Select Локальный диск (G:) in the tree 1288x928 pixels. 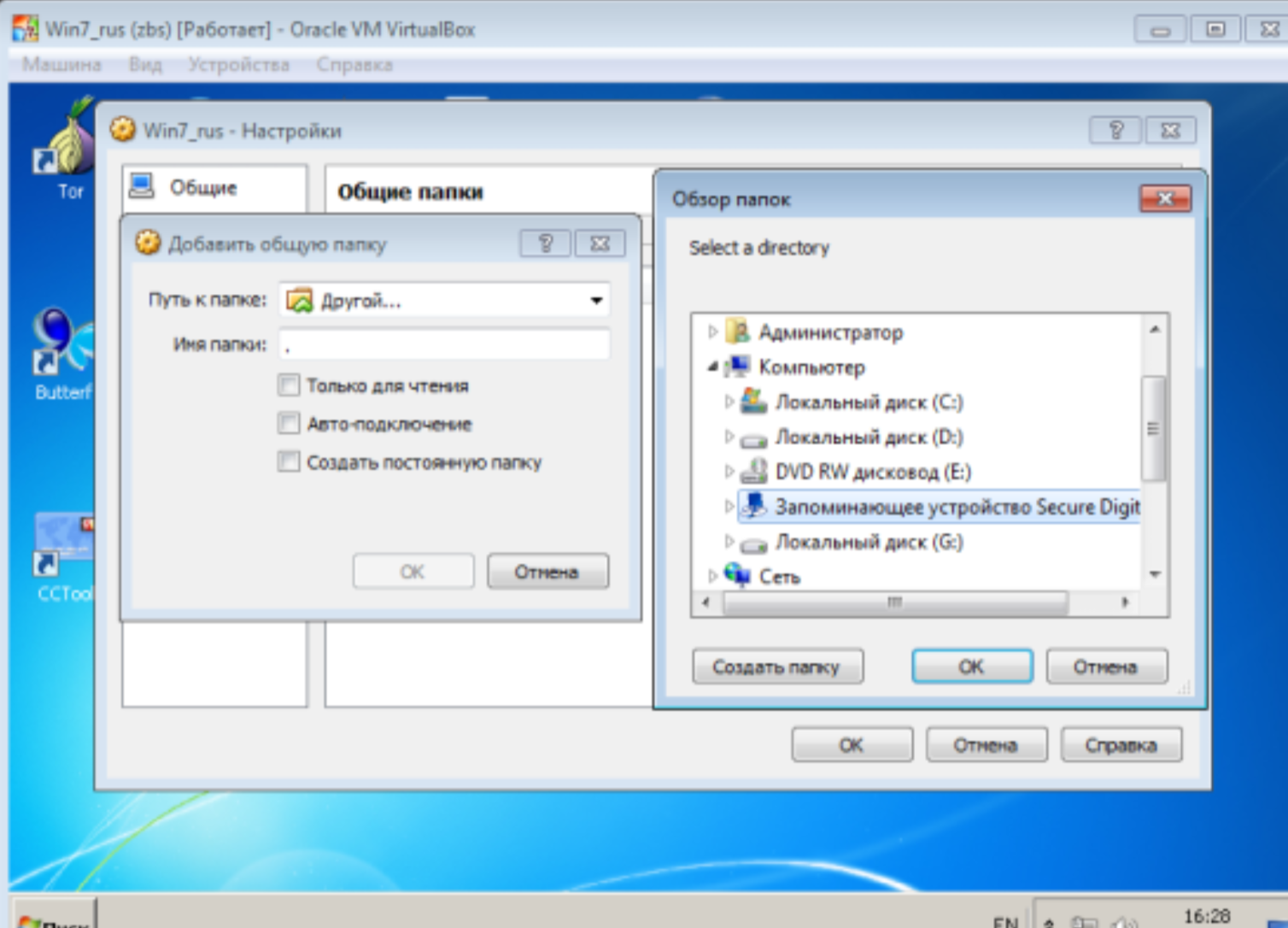869,542
